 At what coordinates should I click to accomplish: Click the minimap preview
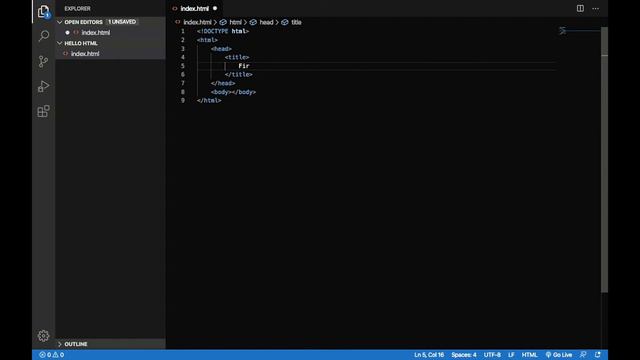579,31
